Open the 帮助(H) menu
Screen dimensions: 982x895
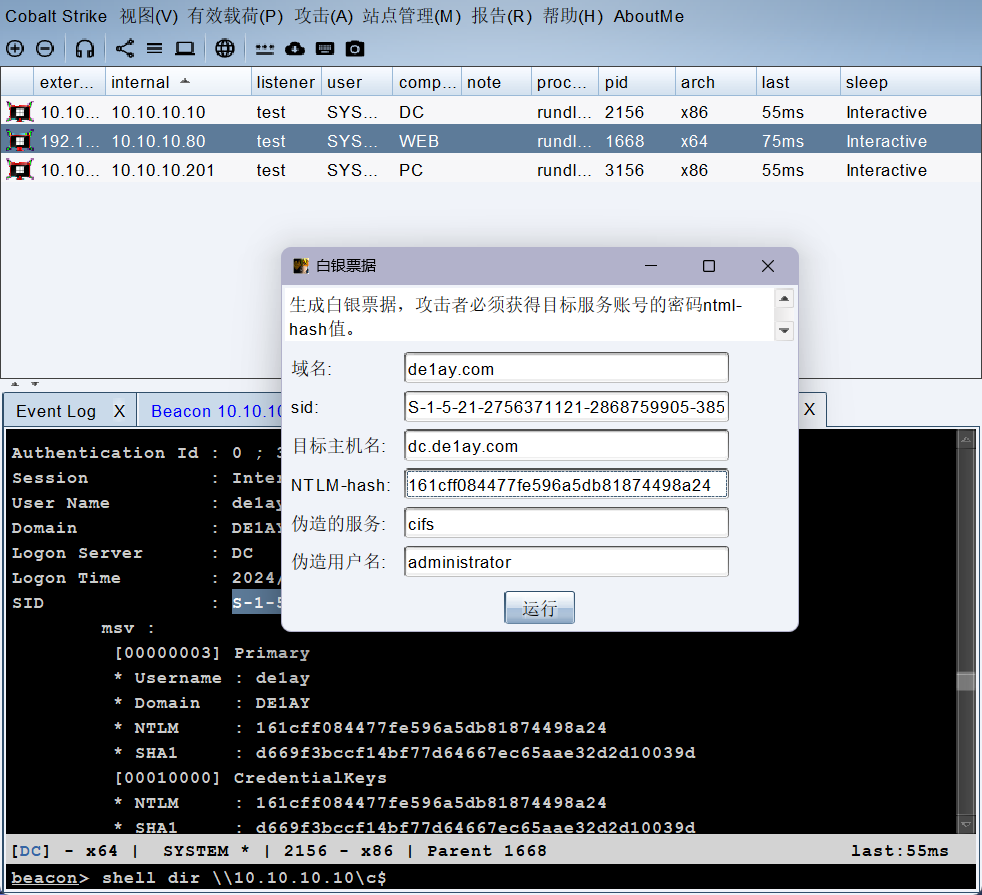[x=573, y=16]
